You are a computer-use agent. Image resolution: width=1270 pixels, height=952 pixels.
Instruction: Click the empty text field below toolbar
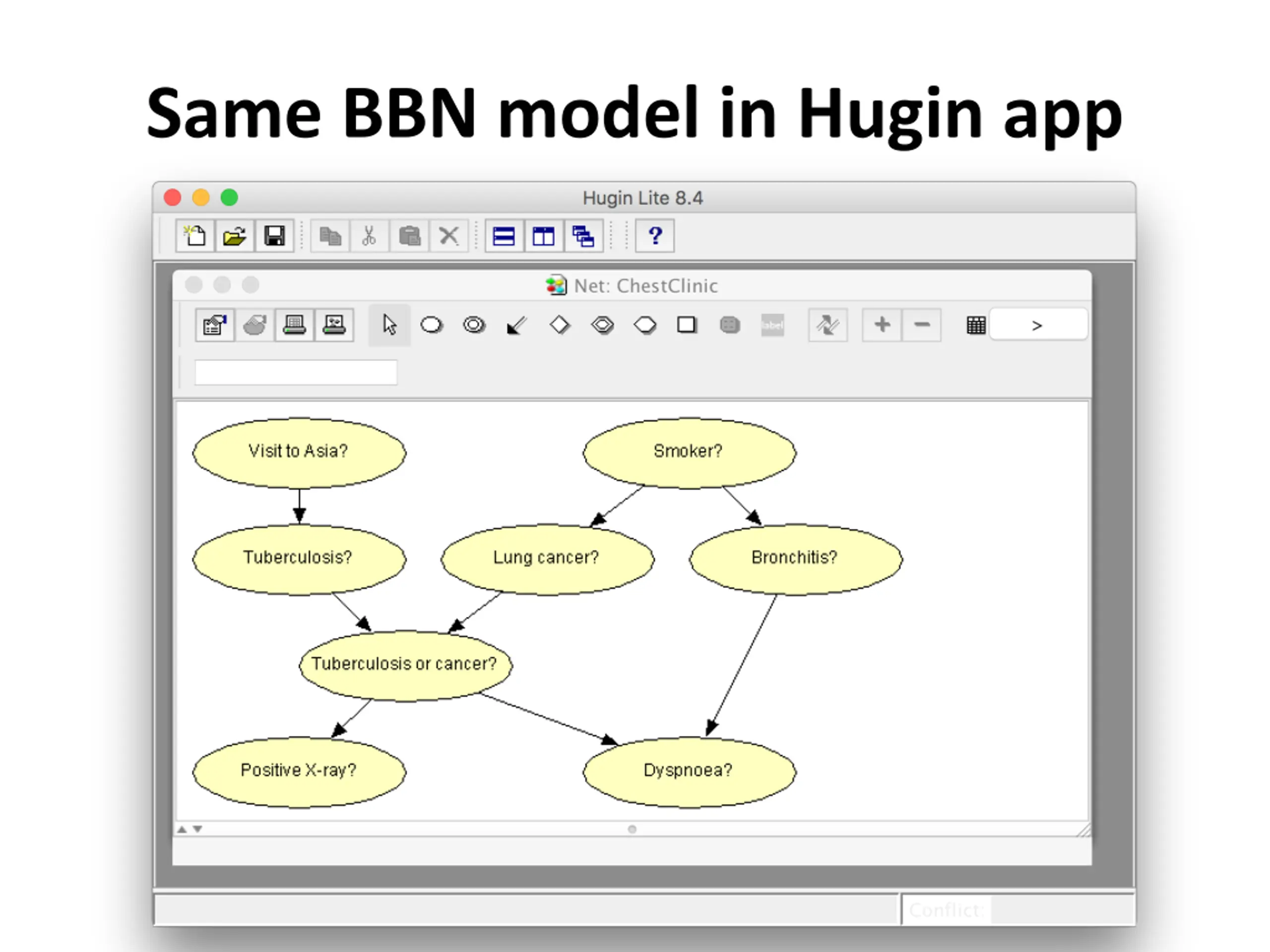click(x=296, y=372)
